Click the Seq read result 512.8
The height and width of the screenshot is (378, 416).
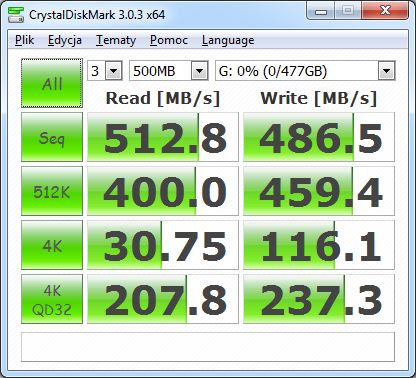tap(163, 137)
